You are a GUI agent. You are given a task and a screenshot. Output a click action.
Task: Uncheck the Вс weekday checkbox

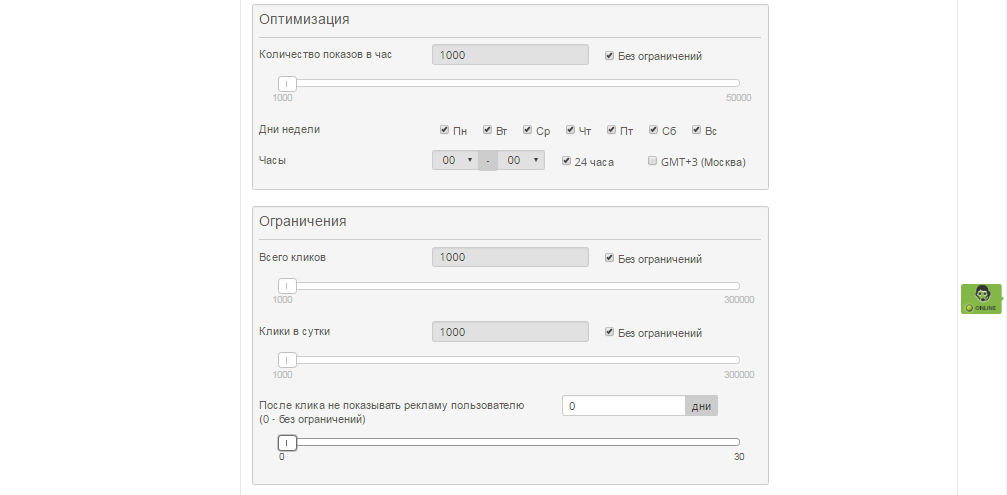coord(696,130)
